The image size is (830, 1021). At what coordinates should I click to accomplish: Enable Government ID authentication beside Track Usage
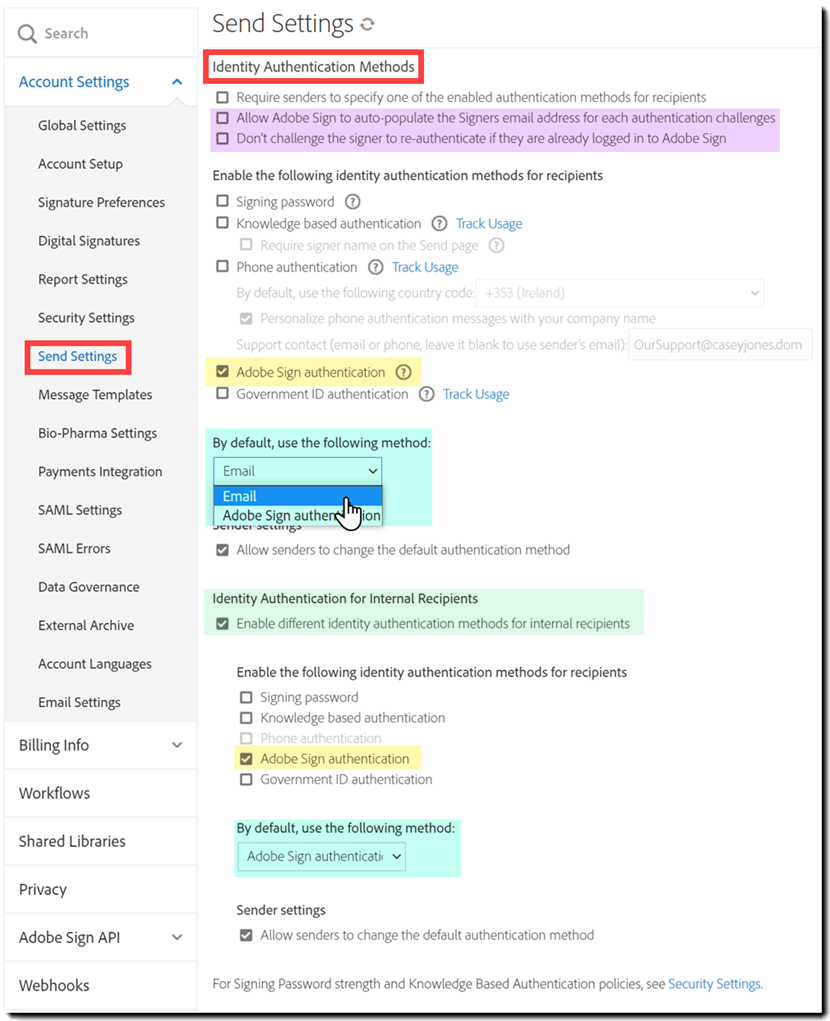(x=223, y=393)
